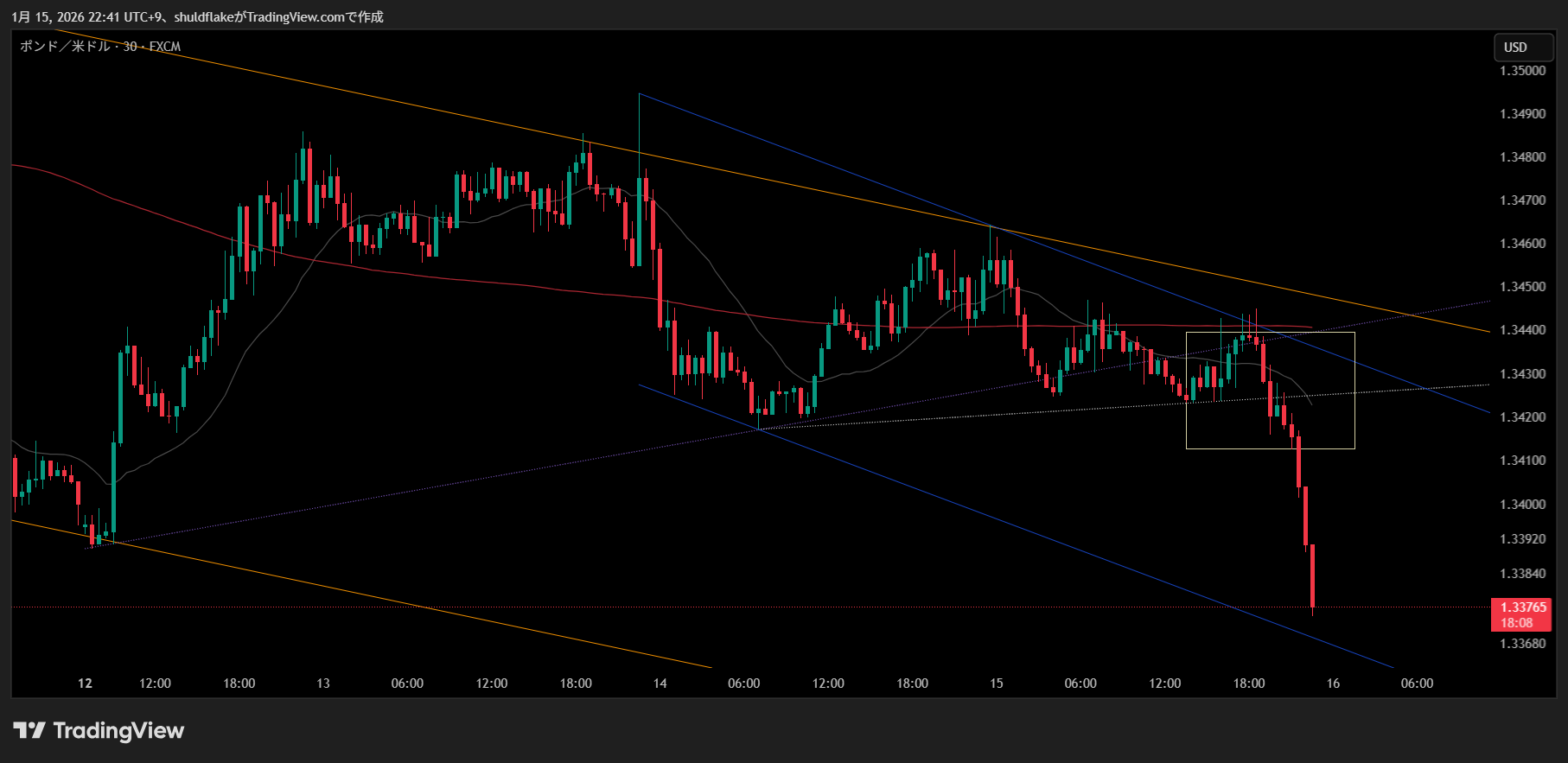Click the 18:08 countdown timer label
This screenshot has width=1568, height=763.
click(1516, 623)
